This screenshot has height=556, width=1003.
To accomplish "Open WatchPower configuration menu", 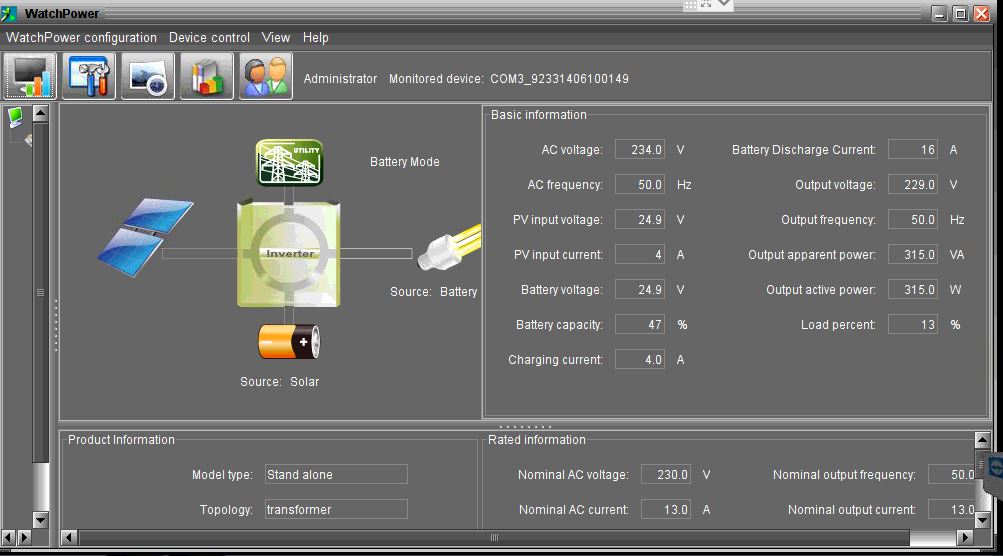I will [81, 38].
